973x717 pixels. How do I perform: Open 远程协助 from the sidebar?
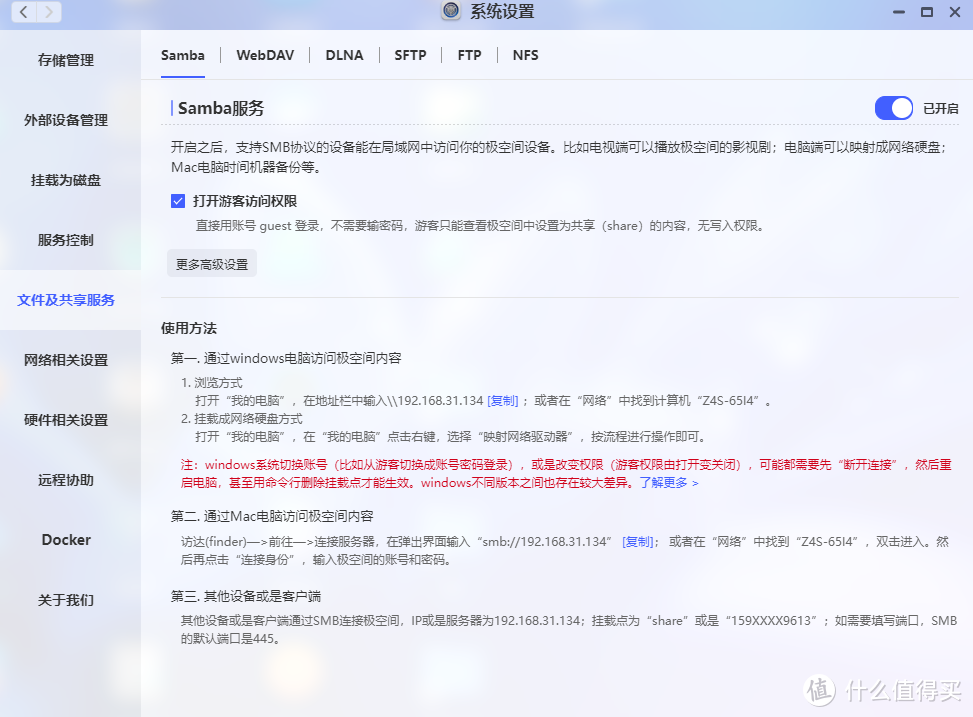coord(65,480)
